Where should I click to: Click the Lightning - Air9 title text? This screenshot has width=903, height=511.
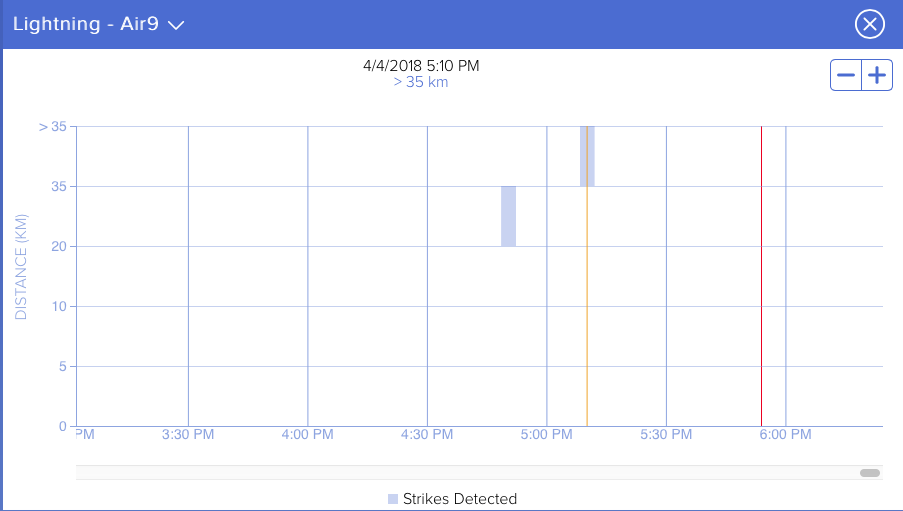pos(86,25)
